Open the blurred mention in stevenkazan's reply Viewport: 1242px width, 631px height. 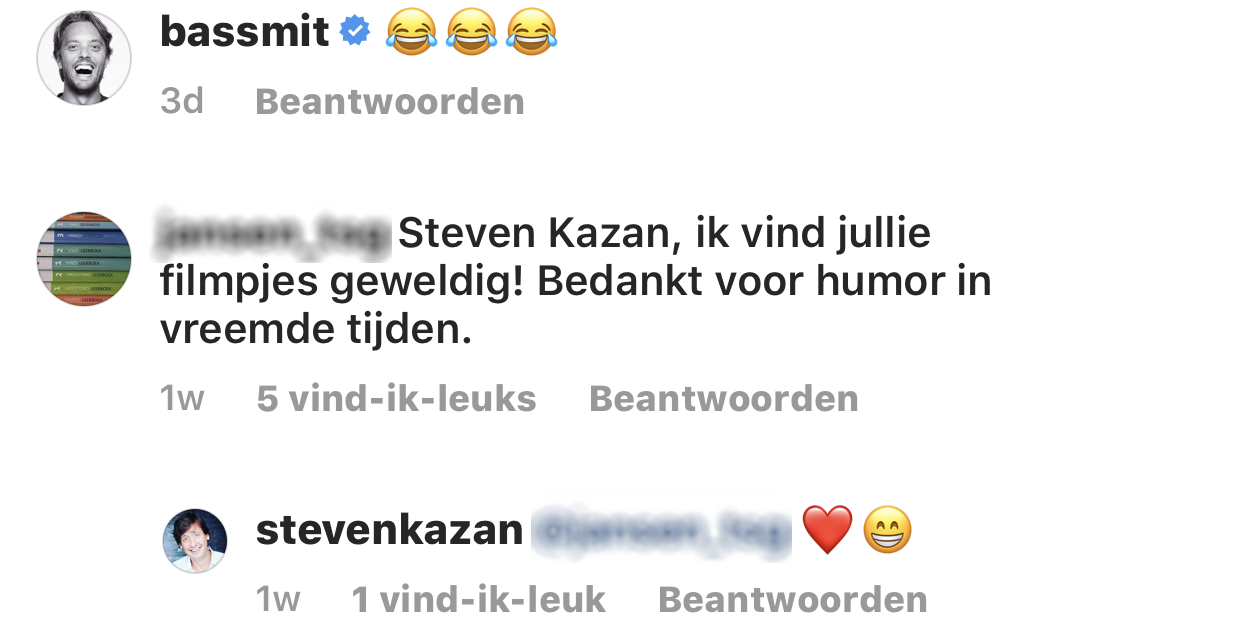point(661,530)
